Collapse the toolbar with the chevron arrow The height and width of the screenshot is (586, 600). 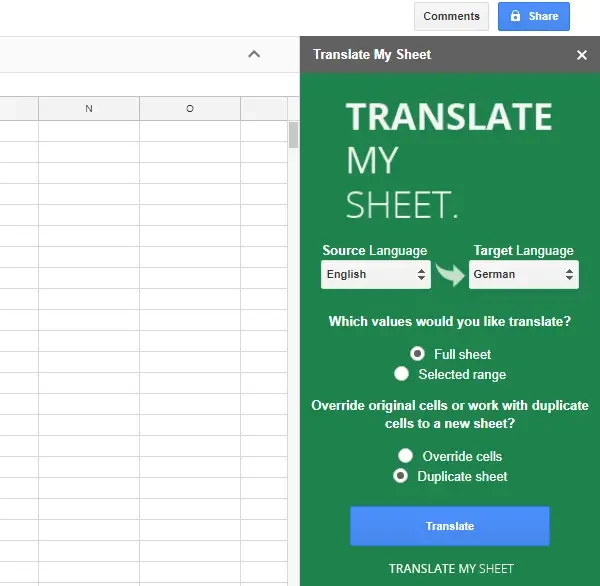(x=254, y=54)
